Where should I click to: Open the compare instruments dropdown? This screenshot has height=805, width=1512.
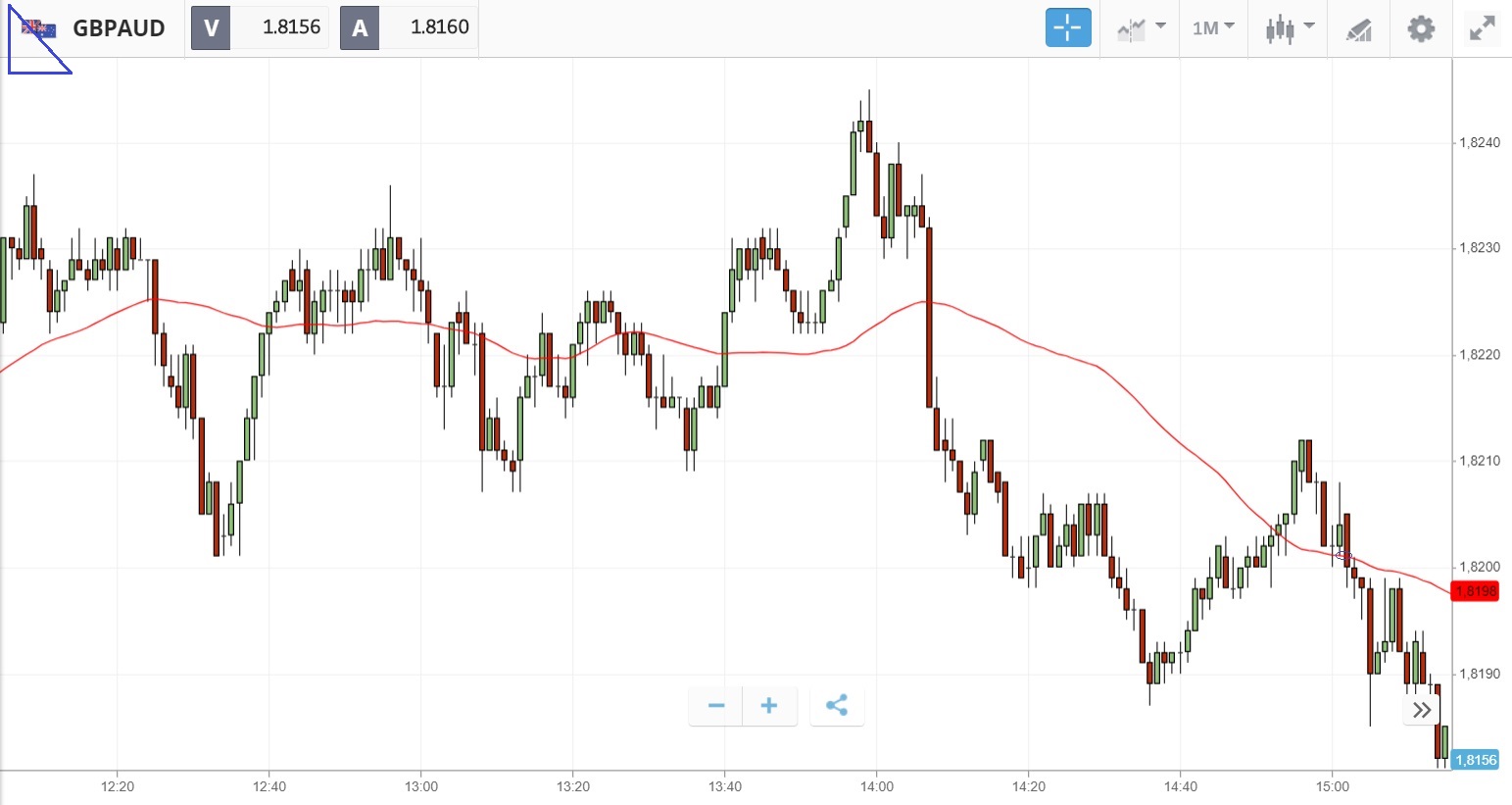click(1141, 28)
